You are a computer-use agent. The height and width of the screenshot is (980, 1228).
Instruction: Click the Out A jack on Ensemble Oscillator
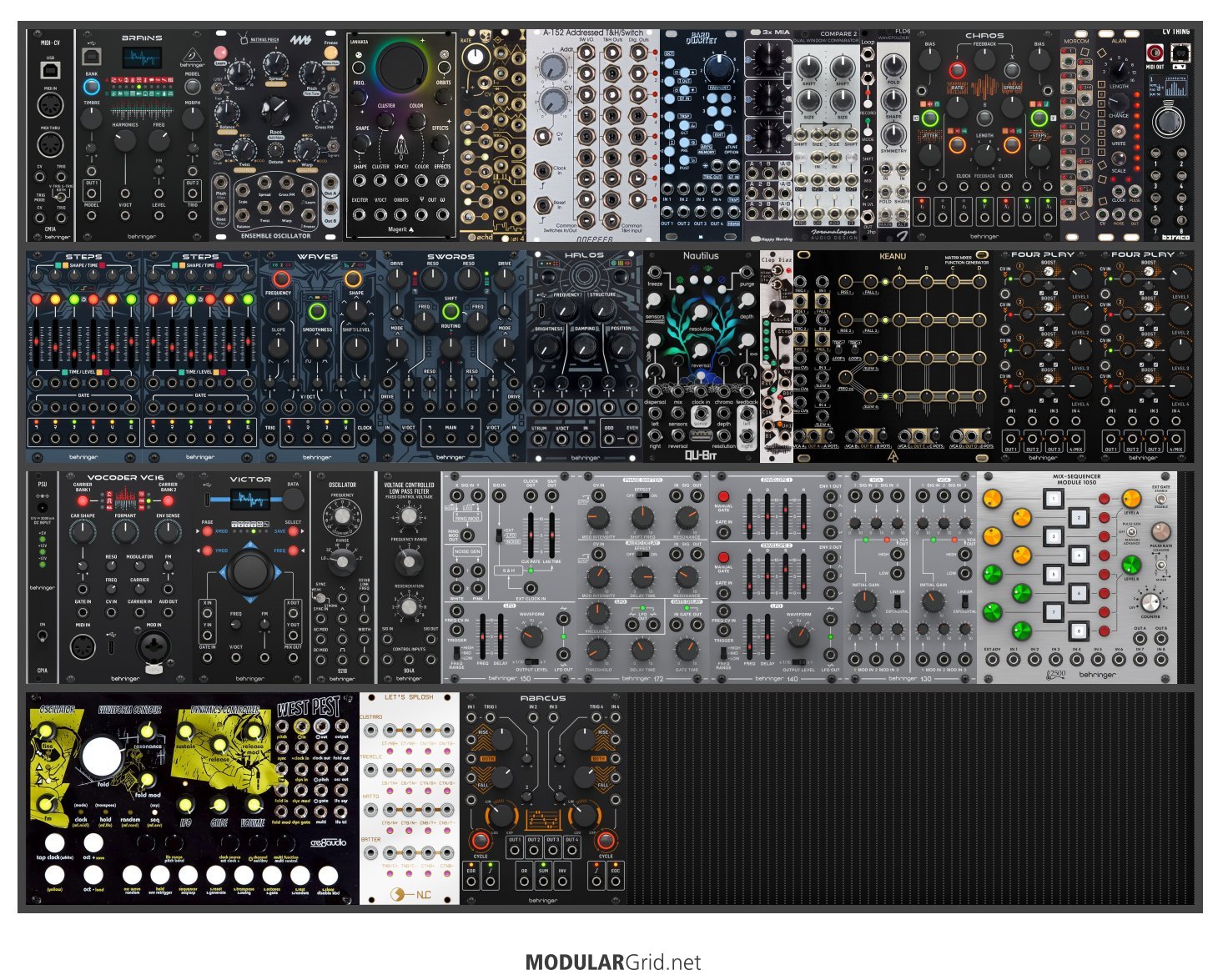pyautogui.click(x=330, y=183)
